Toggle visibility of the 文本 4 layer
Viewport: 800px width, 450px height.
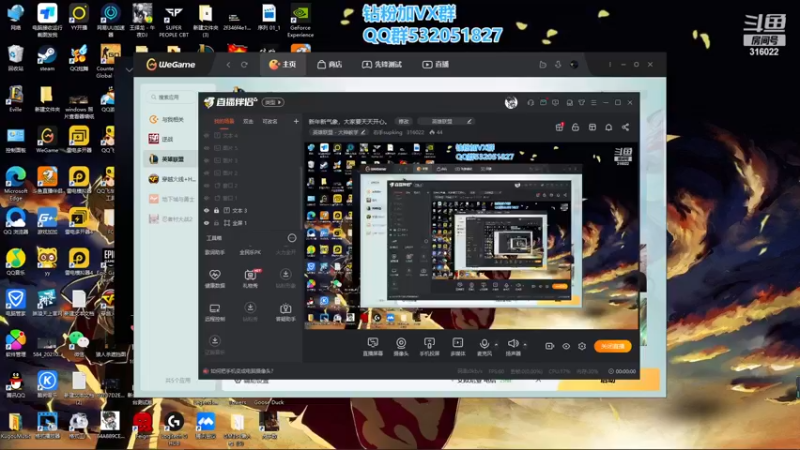click(x=207, y=136)
